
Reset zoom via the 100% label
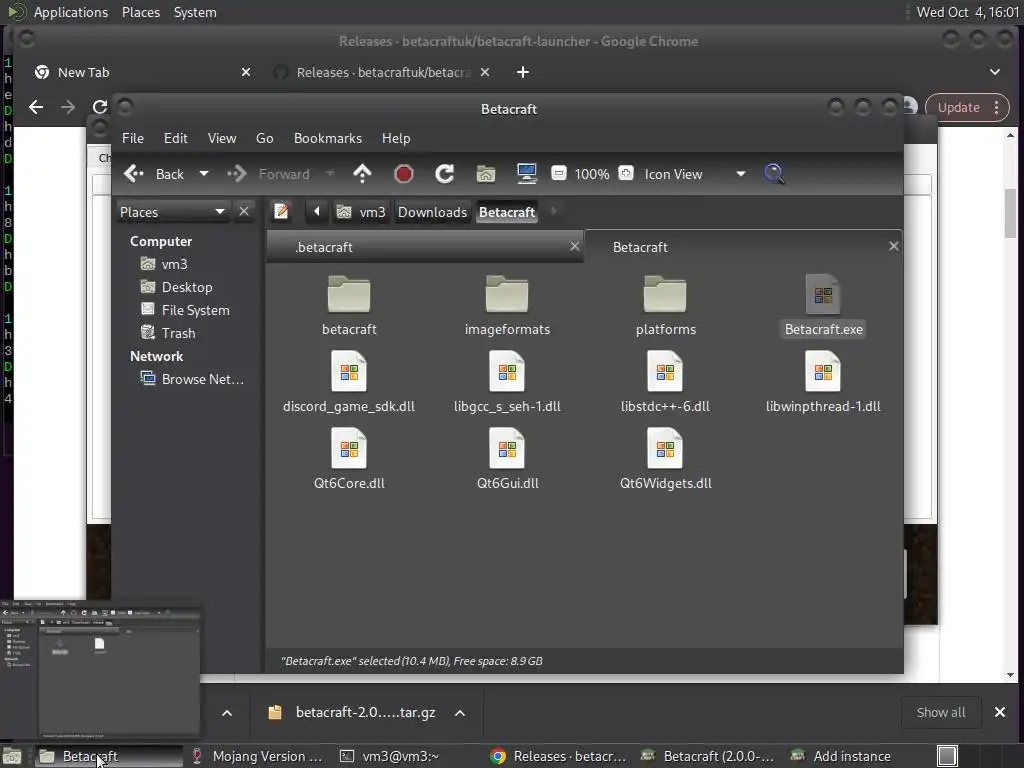(592, 174)
